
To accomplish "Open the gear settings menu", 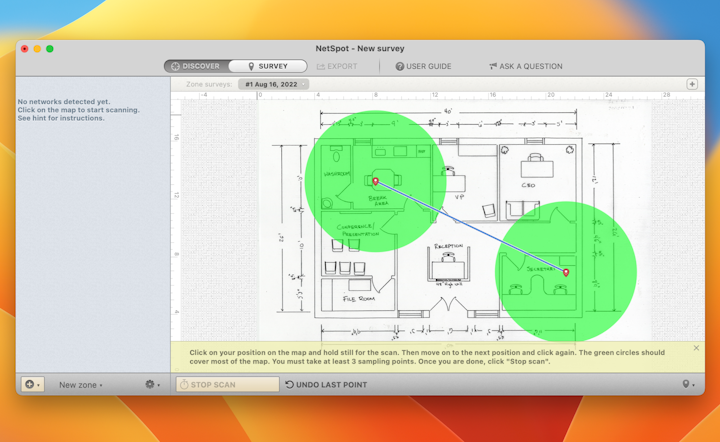I will click(152, 384).
